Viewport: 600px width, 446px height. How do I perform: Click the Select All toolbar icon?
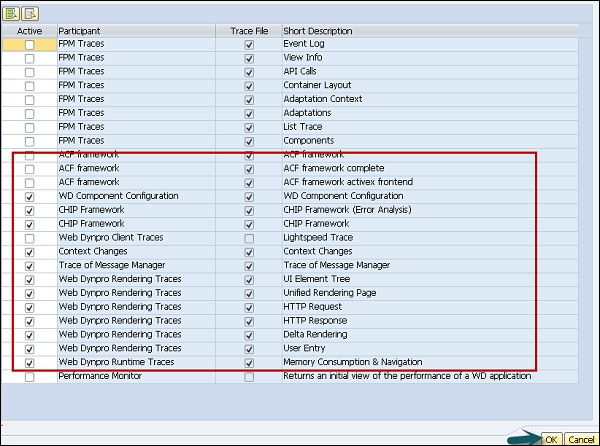point(11,13)
